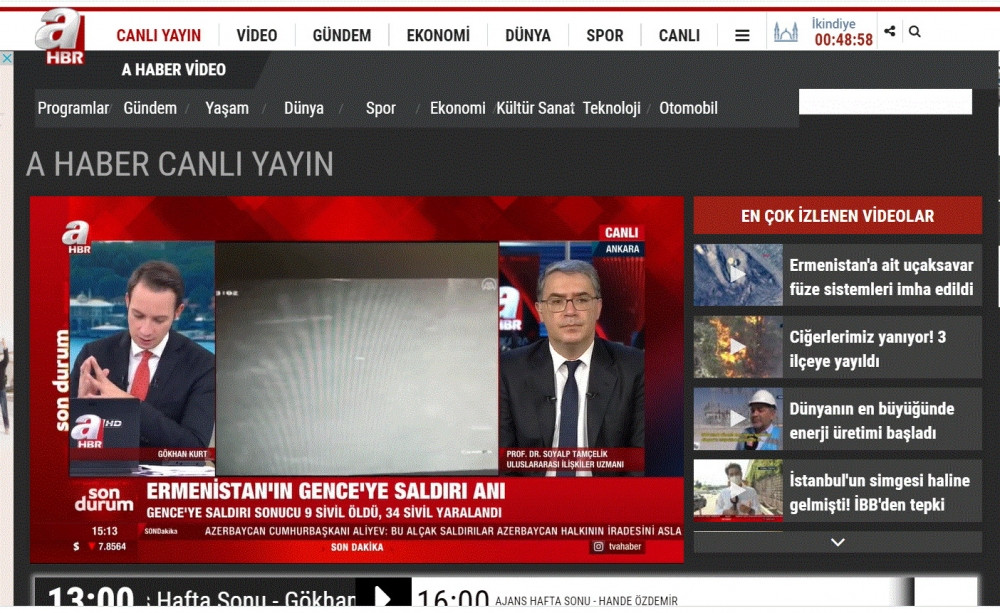The width and height of the screenshot is (1000, 613).
Task: Click EN ÇOK İZLENEN VİDEOLAR header
Action: point(837,216)
